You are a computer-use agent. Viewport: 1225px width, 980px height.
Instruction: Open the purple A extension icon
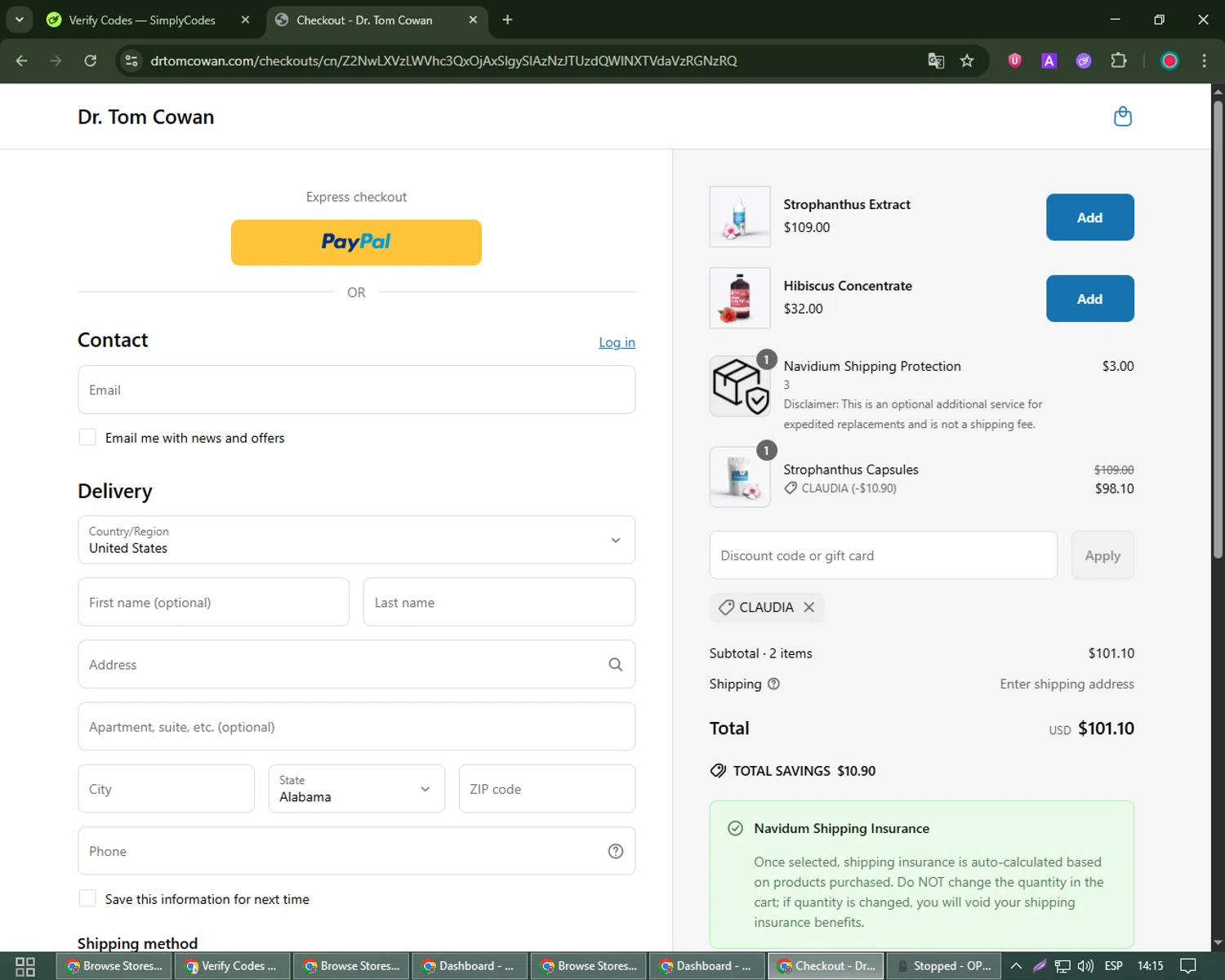1049,60
